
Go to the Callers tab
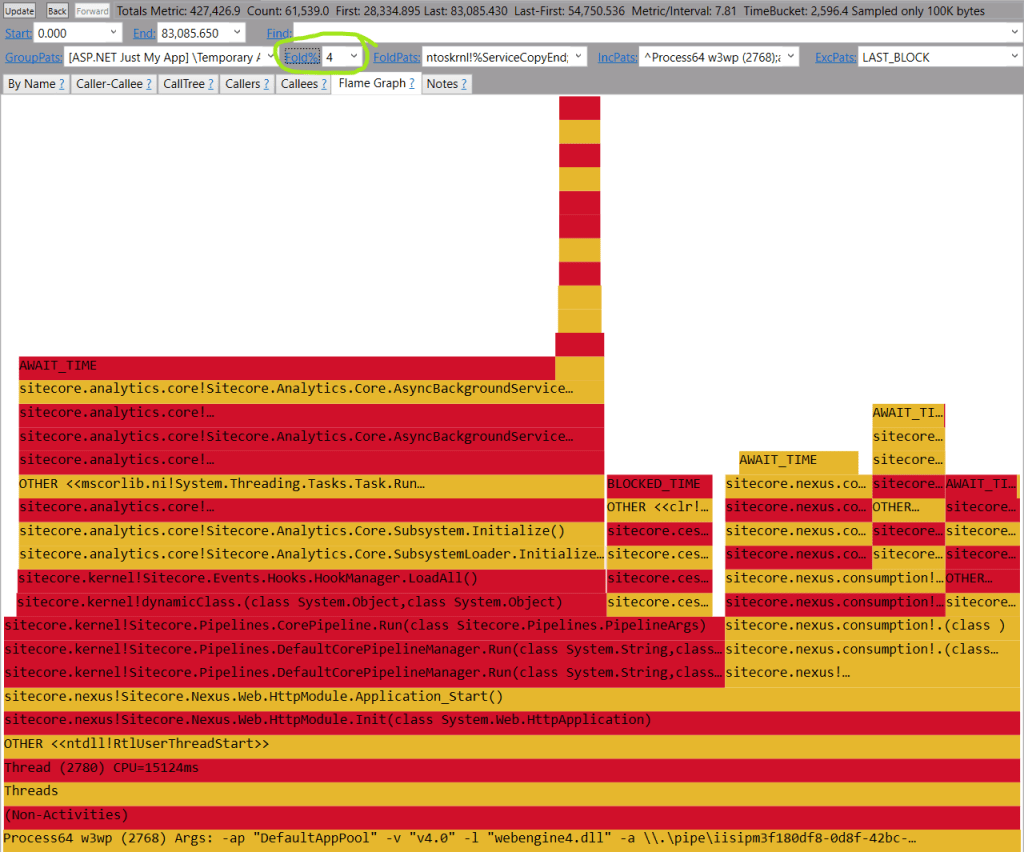pos(243,84)
